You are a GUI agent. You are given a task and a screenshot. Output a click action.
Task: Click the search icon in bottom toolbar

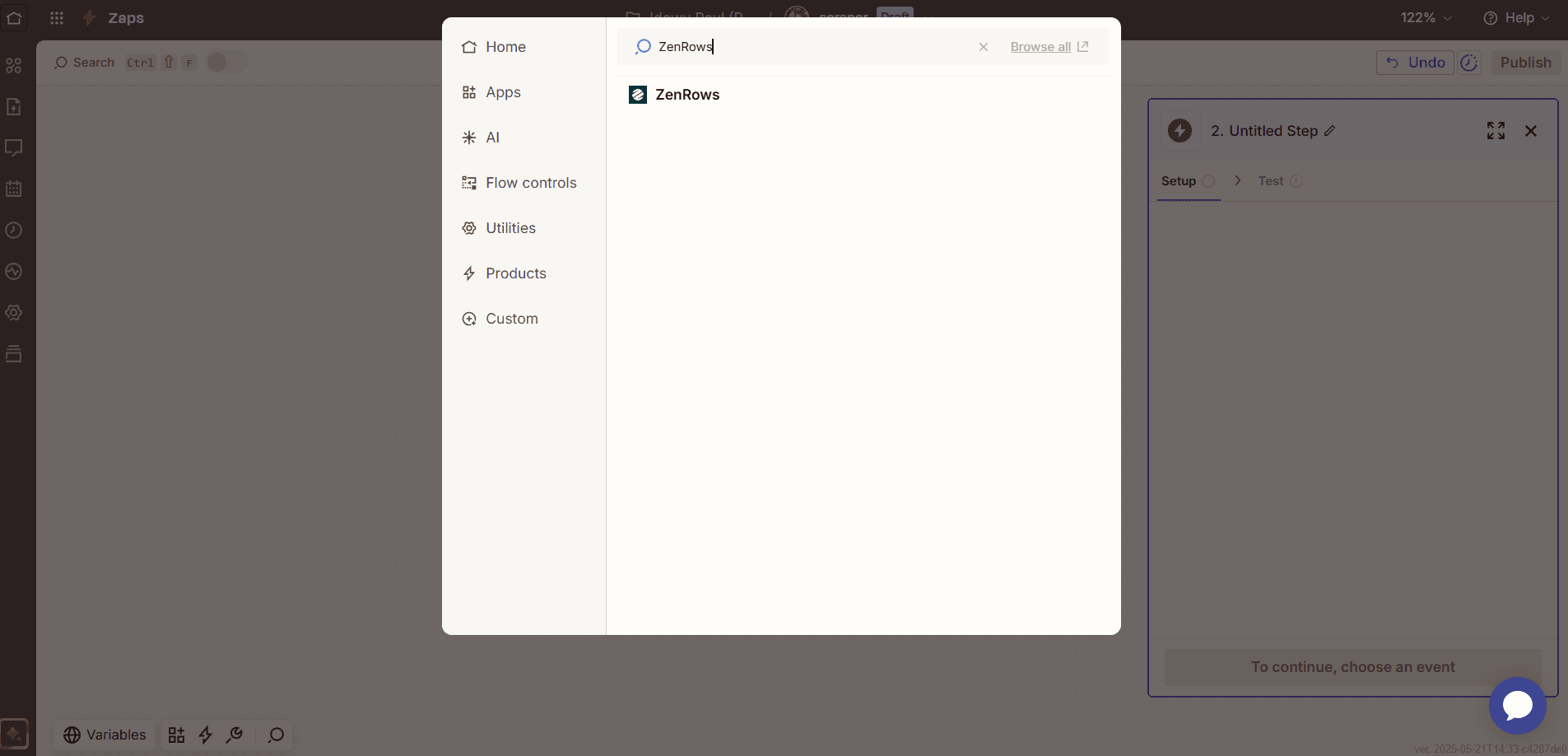(277, 735)
